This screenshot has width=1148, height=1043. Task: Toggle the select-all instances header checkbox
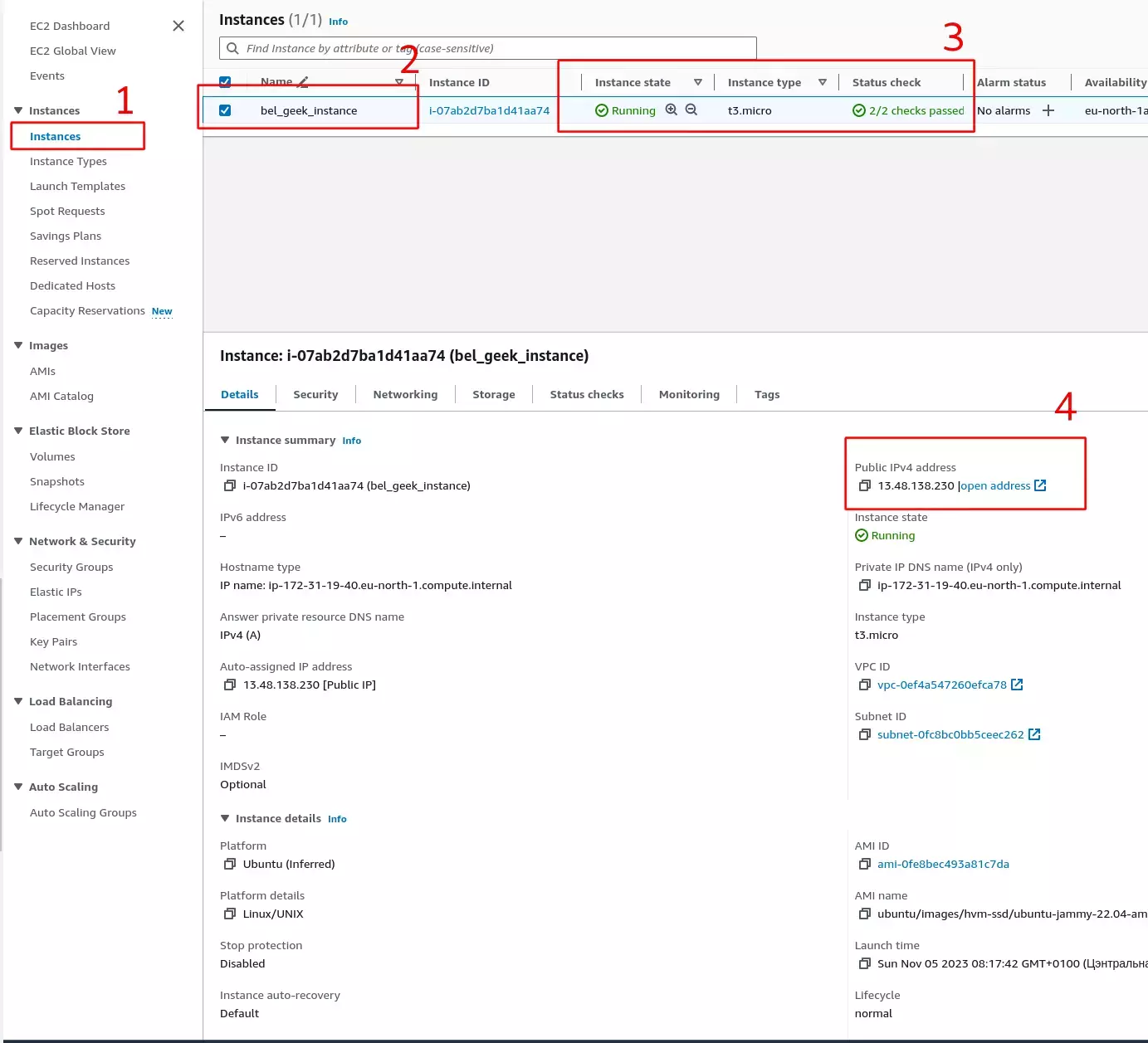(x=225, y=82)
